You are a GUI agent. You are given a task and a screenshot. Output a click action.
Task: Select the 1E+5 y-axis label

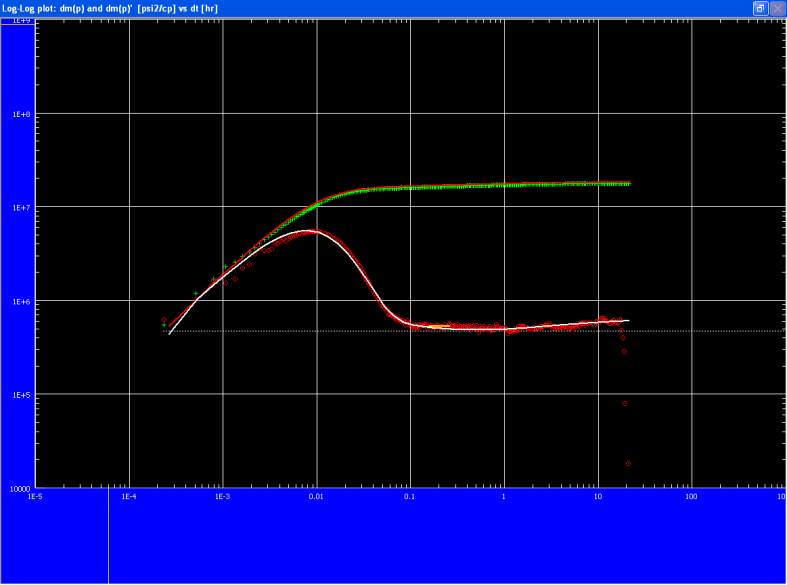[x=20, y=395]
